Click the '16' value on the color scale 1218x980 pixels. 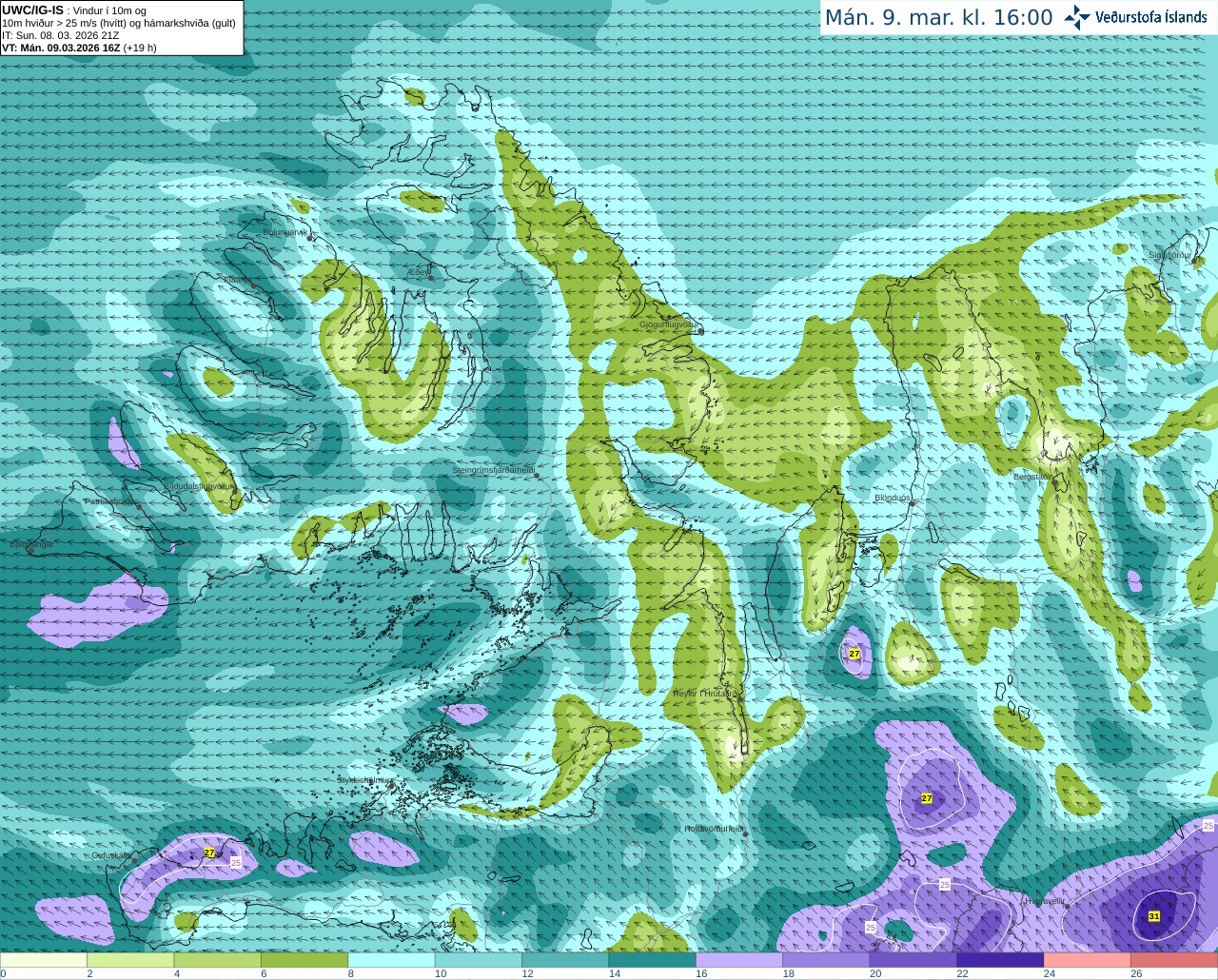coord(701,973)
